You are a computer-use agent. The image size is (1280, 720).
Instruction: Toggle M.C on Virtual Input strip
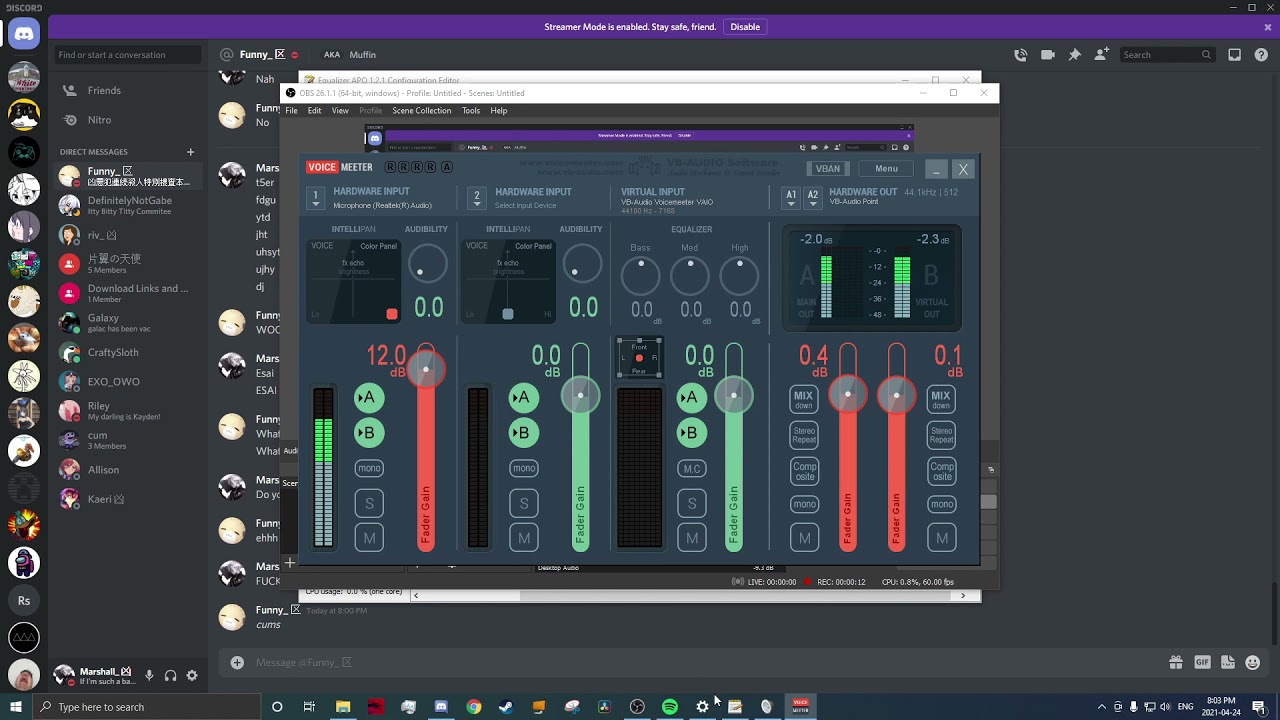pyautogui.click(x=691, y=468)
